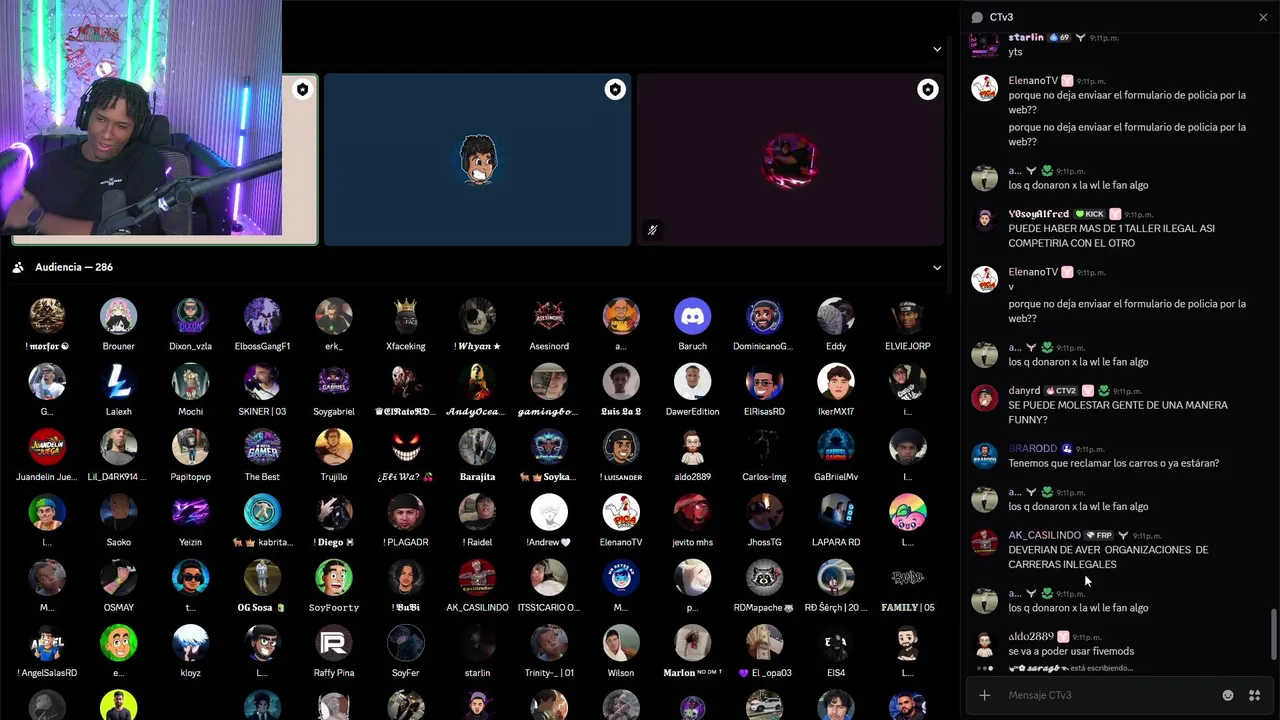
Task: Open Baruch's Discord-logo avatar
Action: 692,316
